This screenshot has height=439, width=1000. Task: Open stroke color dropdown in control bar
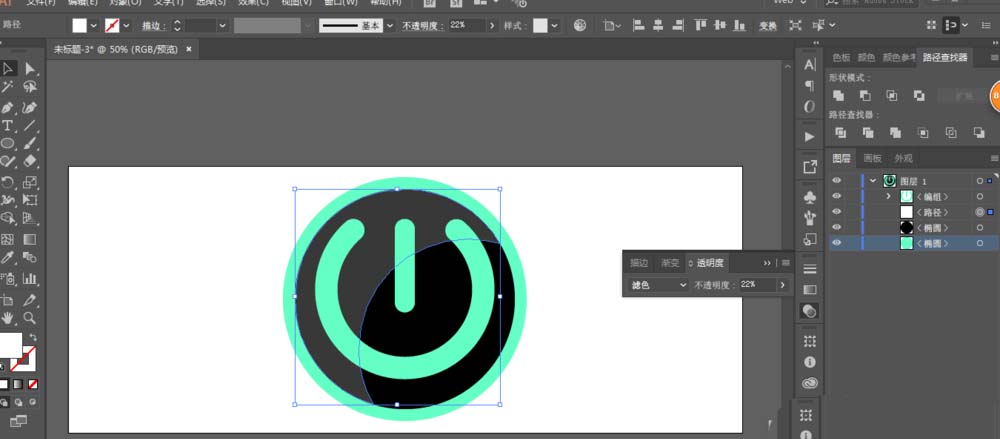(x=126, y=26)
